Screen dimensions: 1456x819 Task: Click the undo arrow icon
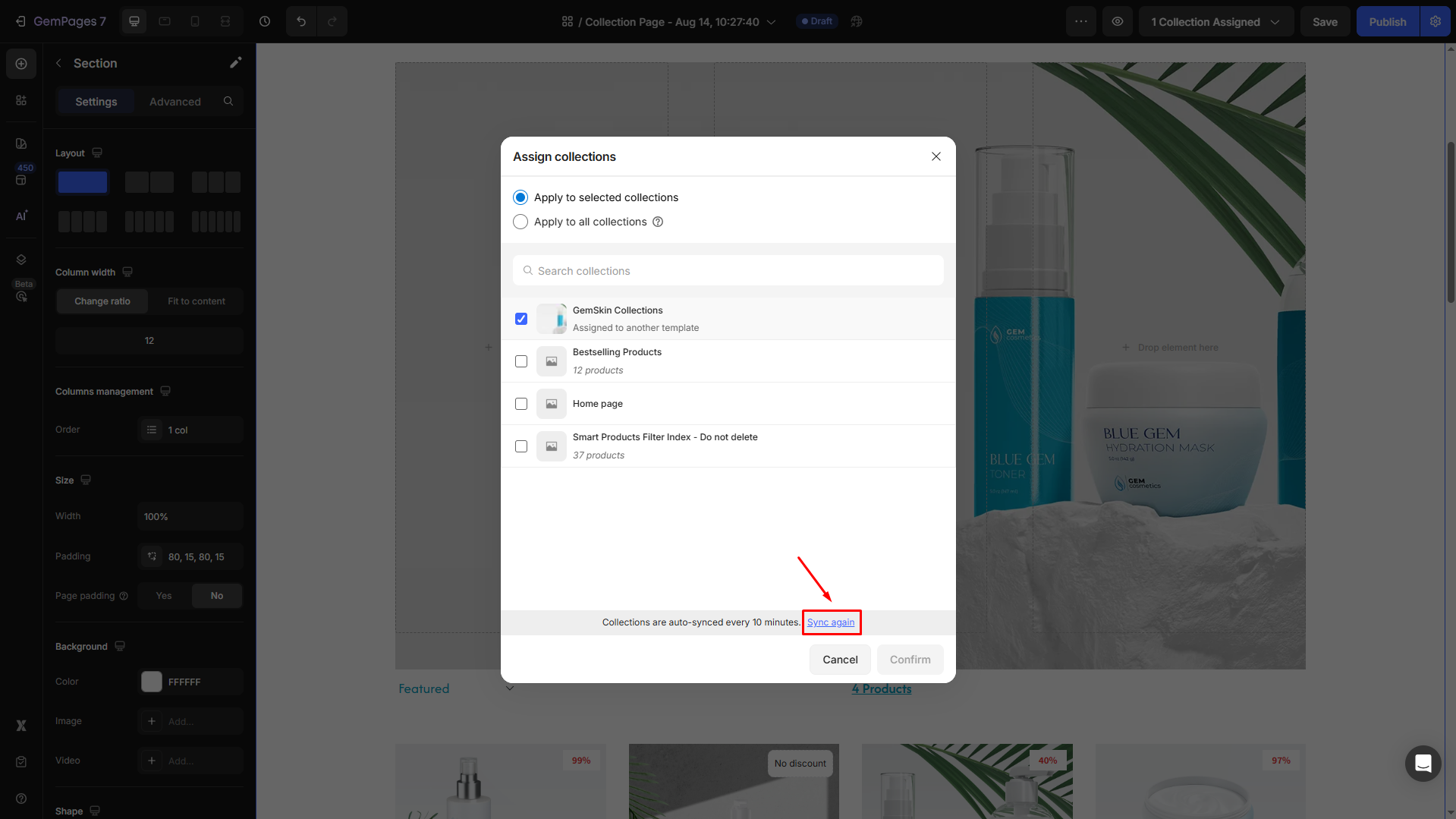pyautogui.click(x=301, y=21)
